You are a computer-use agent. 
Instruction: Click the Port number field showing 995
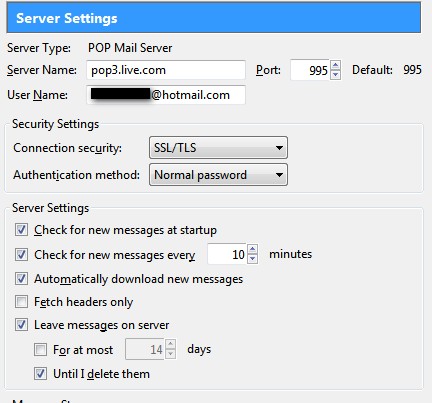pyautogui.click(x=310, y=70)
